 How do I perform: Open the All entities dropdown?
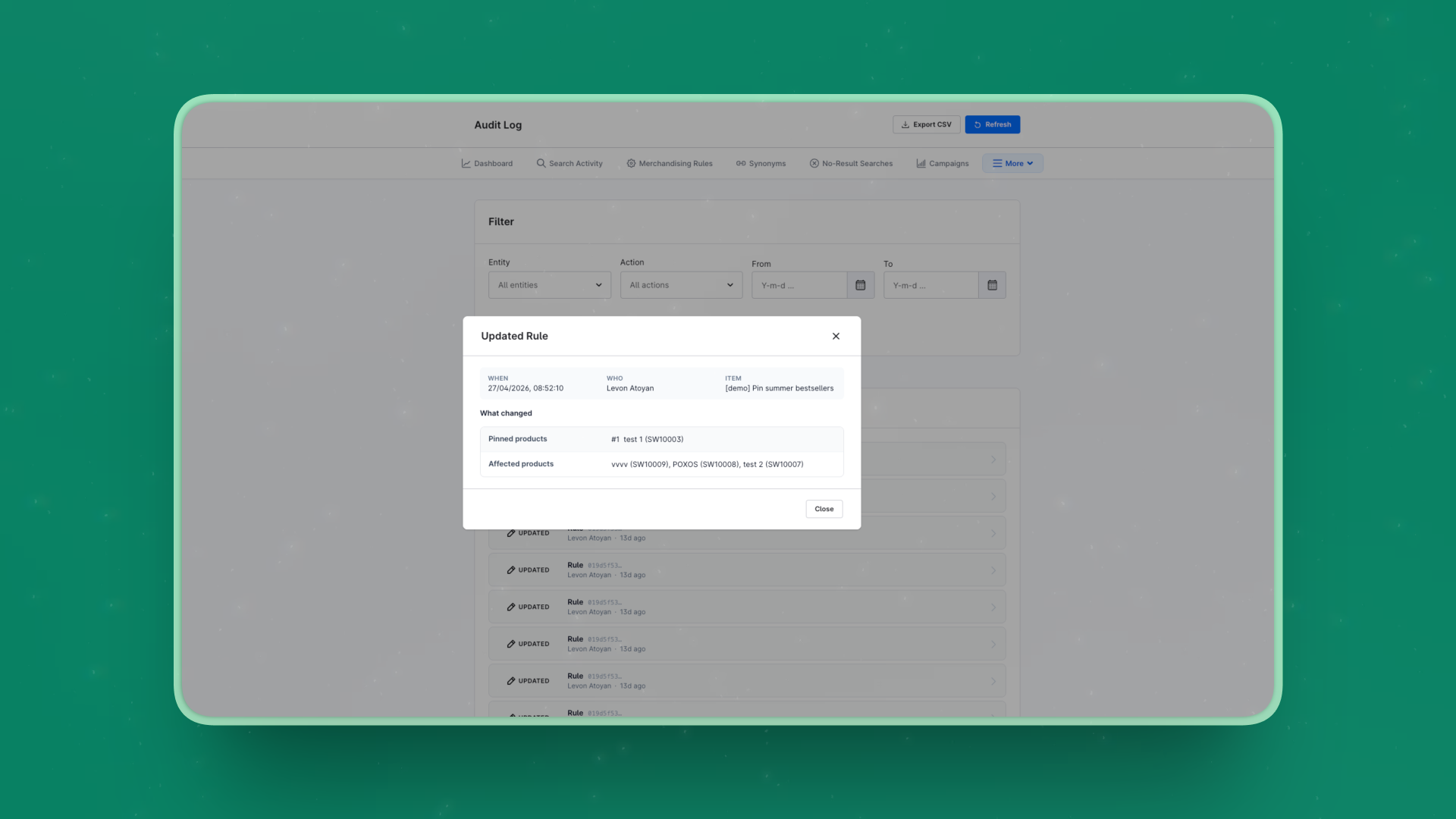(549, 285)
